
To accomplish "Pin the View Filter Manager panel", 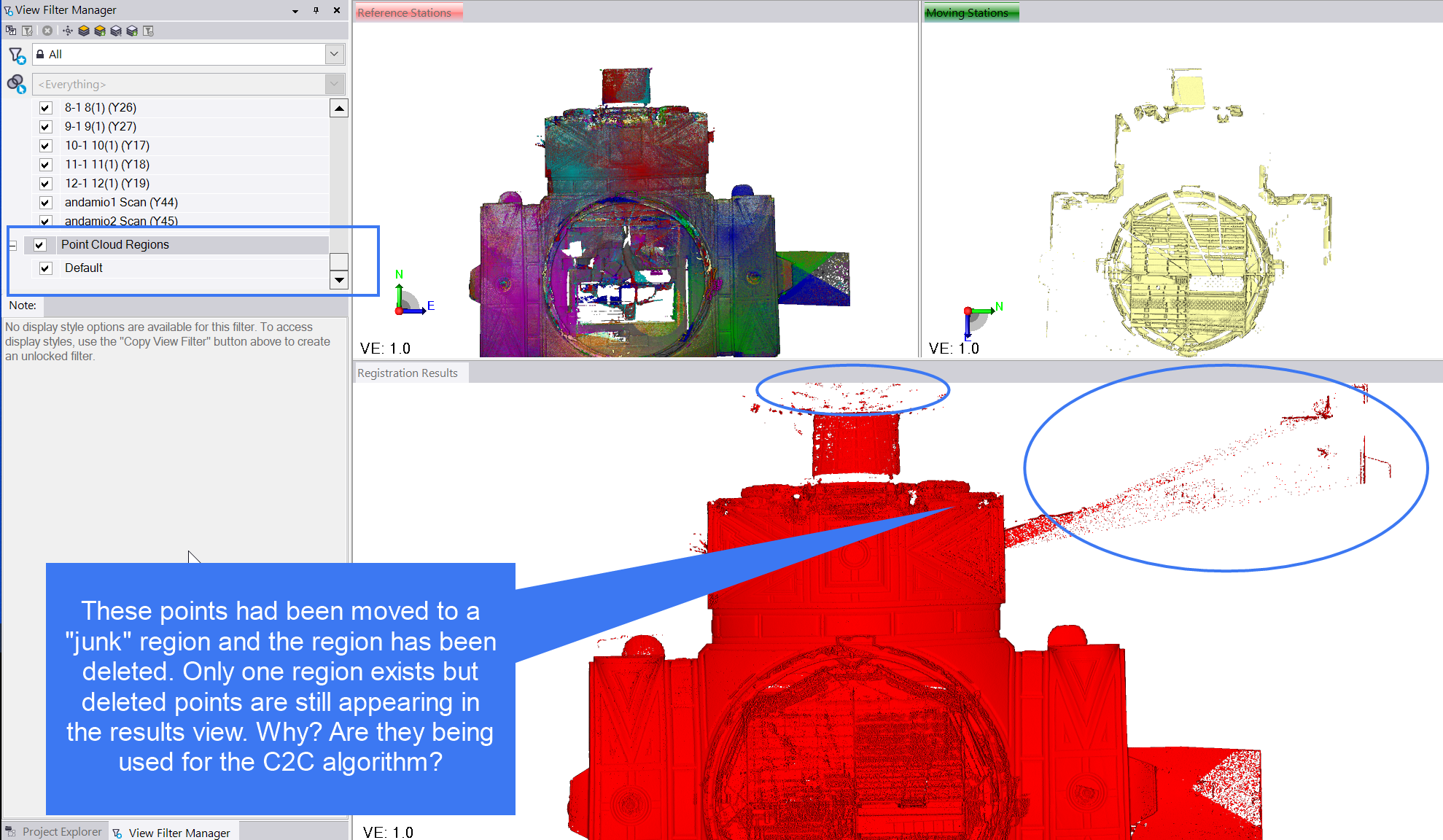I will pyautogui.click(x=316, y=10).
